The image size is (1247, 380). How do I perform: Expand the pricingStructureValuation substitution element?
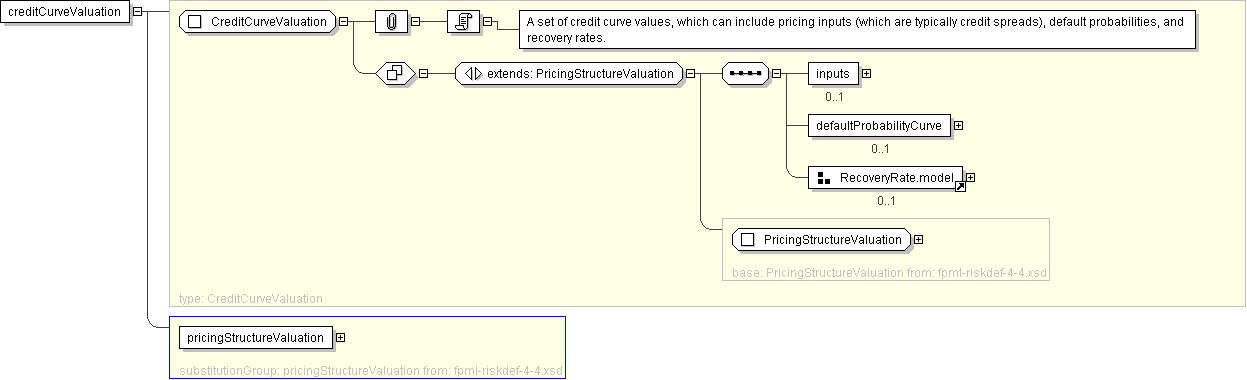[341, 338]
